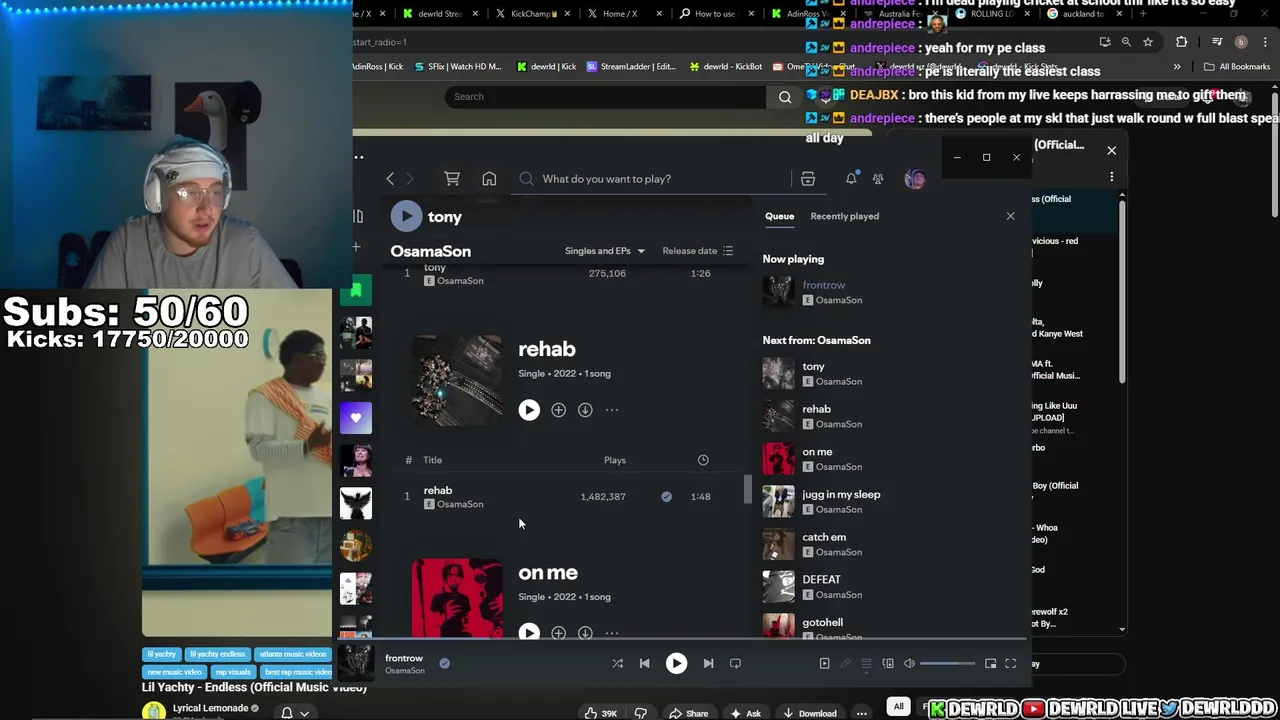The height and width of the screenshot is (720, 1280).
Task: Switch to the KickChamp browser tab
Action: coord(531,14)
